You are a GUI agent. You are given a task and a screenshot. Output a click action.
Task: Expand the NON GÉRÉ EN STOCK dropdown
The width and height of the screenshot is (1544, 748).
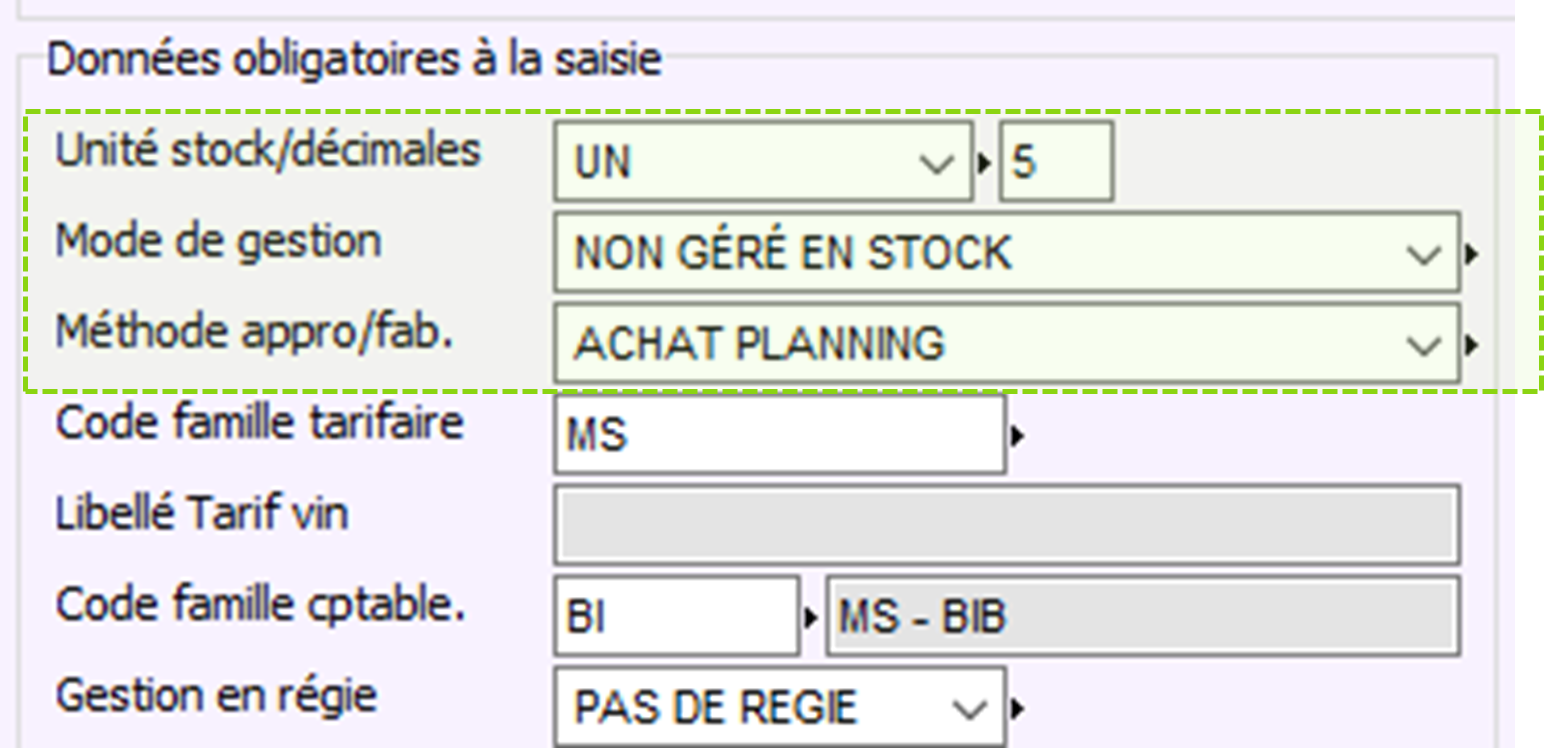(x=1422, y=255)
